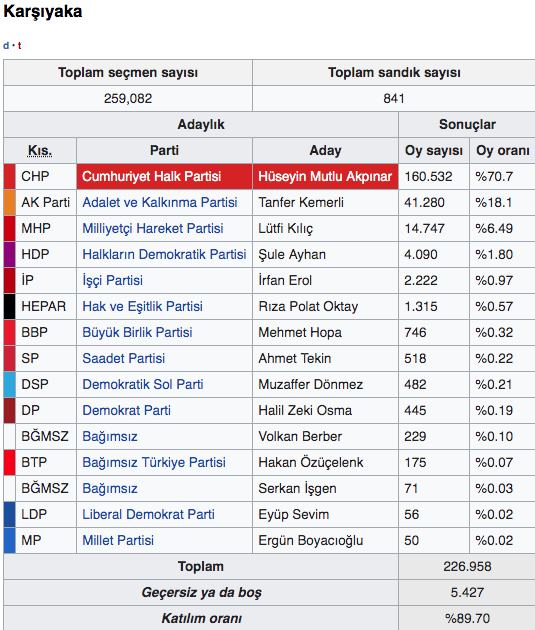Click the Sonuçlar header cell

pyautogui.click(x=467, y=125)
